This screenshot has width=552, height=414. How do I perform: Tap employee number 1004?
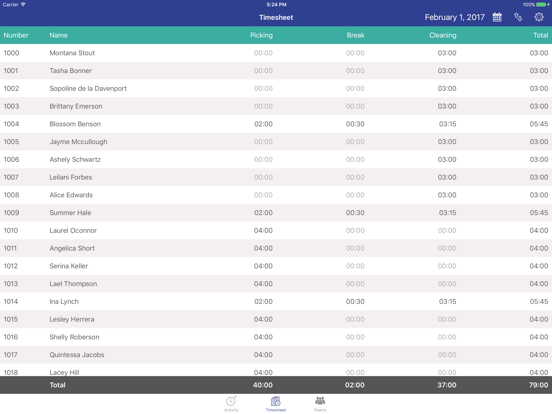[11, 124]
